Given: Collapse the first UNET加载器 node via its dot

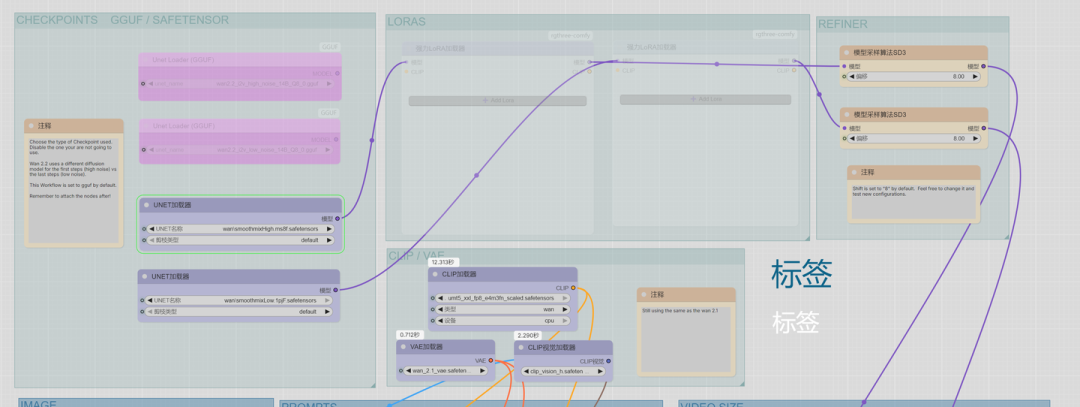Looking at the screenshot, I should point(146,205).
